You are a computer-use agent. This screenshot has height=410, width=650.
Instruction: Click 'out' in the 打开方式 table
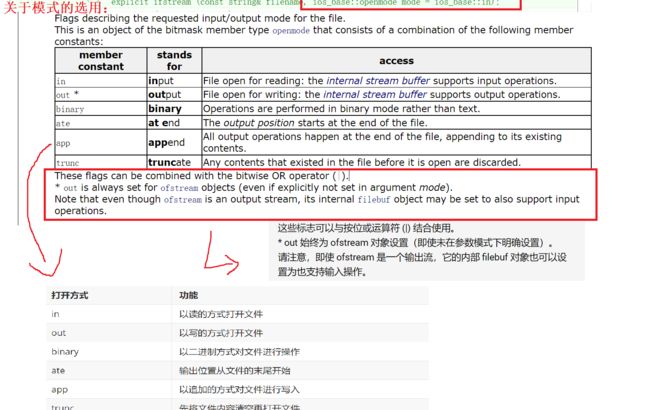click(59, 333)
